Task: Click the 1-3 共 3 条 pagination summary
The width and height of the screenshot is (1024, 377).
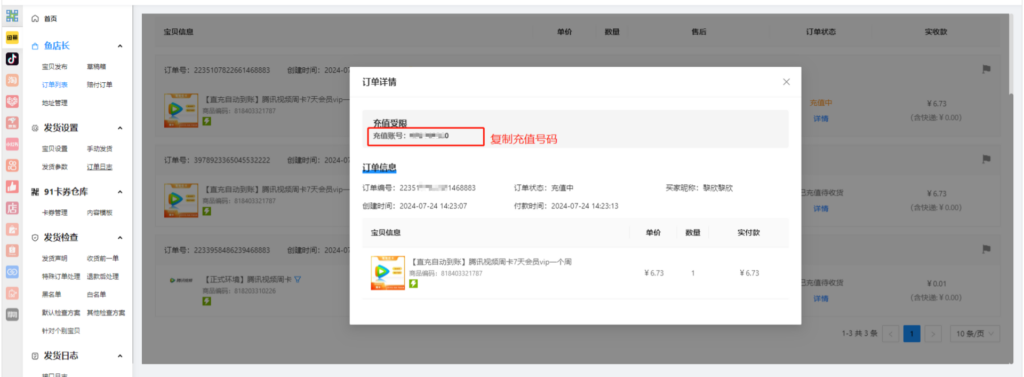Action: coord(858,334)
